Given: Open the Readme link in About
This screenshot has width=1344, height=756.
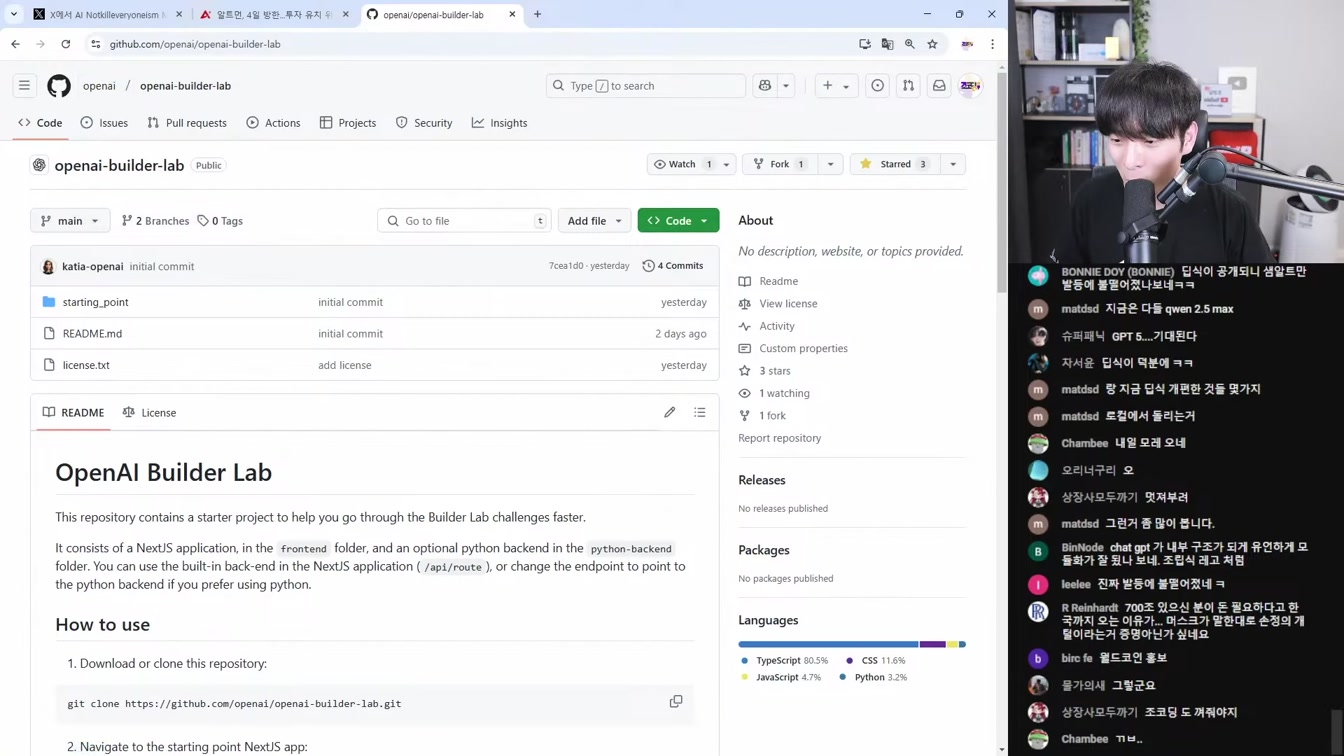Looking at the screenshot, I should (778, 282).
